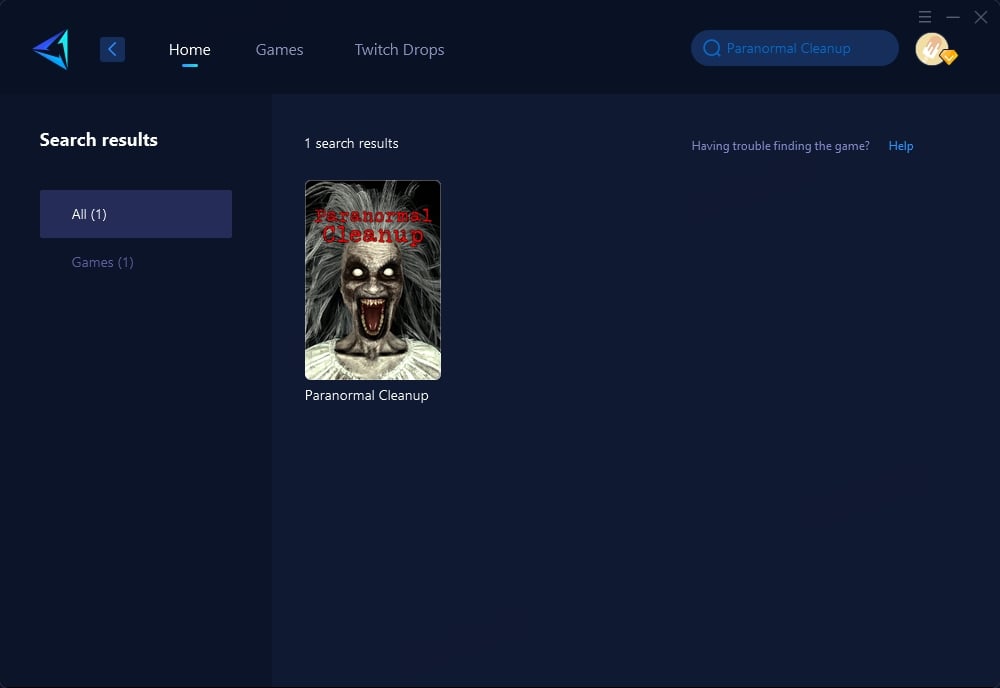1000x688 pixels.
Task: Select the All (1) filter
Action: (136, 214)
